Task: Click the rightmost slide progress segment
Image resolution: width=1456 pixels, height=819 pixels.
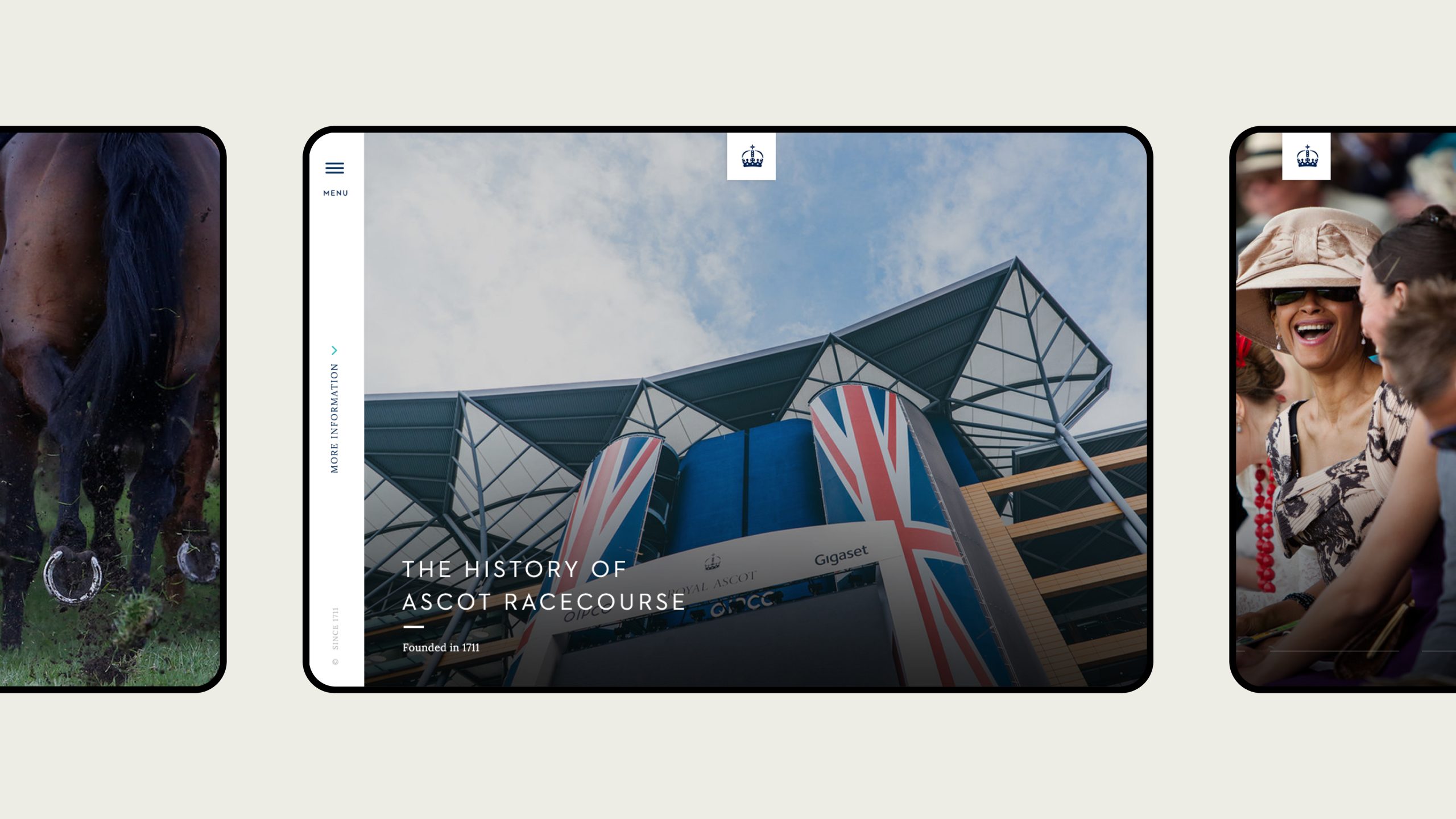Action: tap(1439, 651)
